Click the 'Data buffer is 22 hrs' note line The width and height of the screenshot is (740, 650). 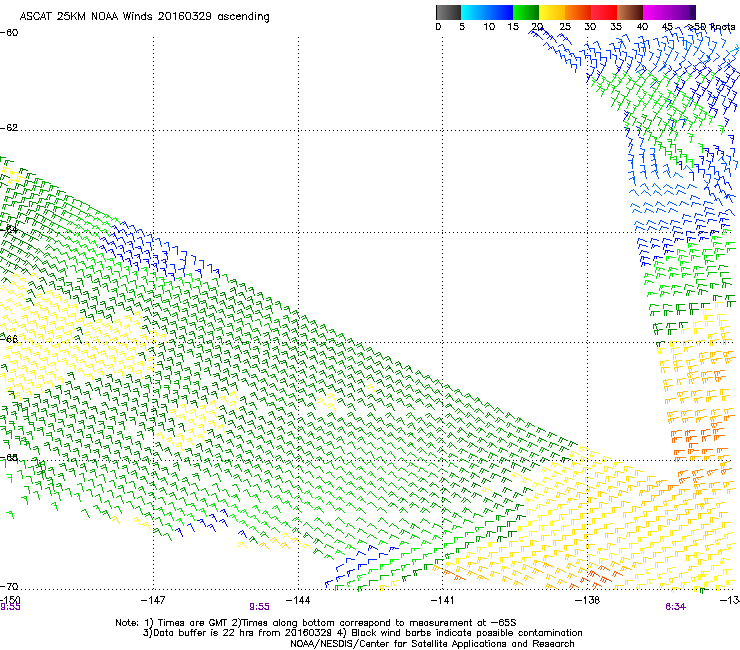(362, 633)
